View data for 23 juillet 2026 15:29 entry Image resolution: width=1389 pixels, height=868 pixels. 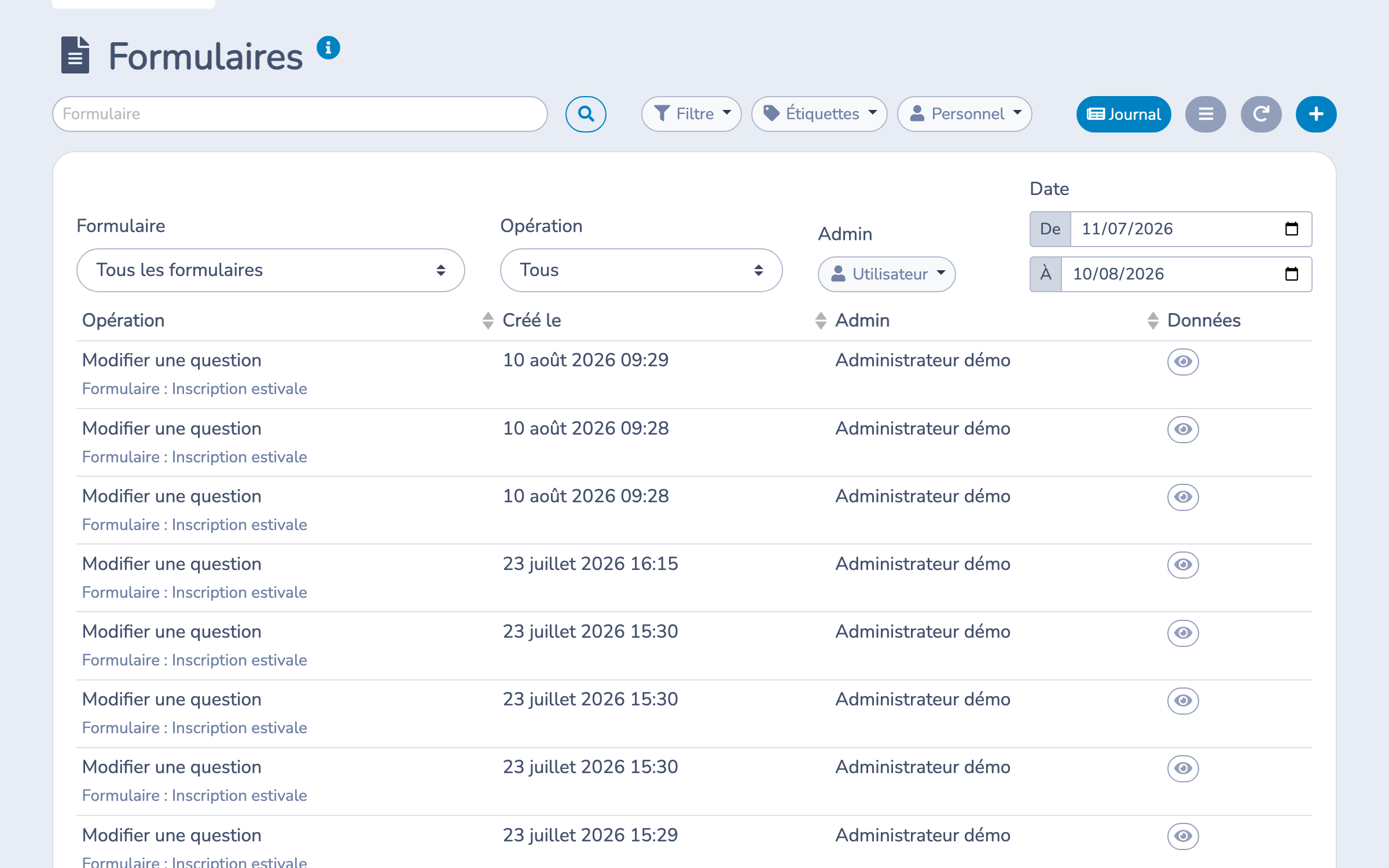(1183, 836)
